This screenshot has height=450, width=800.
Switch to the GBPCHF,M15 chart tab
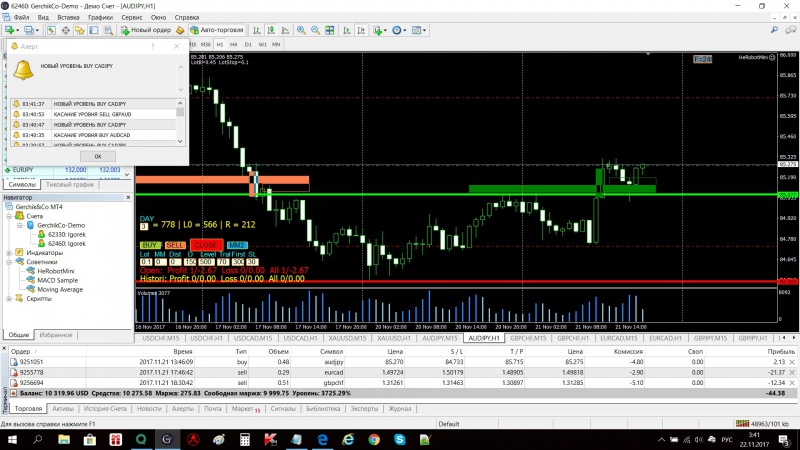point(528,338)
